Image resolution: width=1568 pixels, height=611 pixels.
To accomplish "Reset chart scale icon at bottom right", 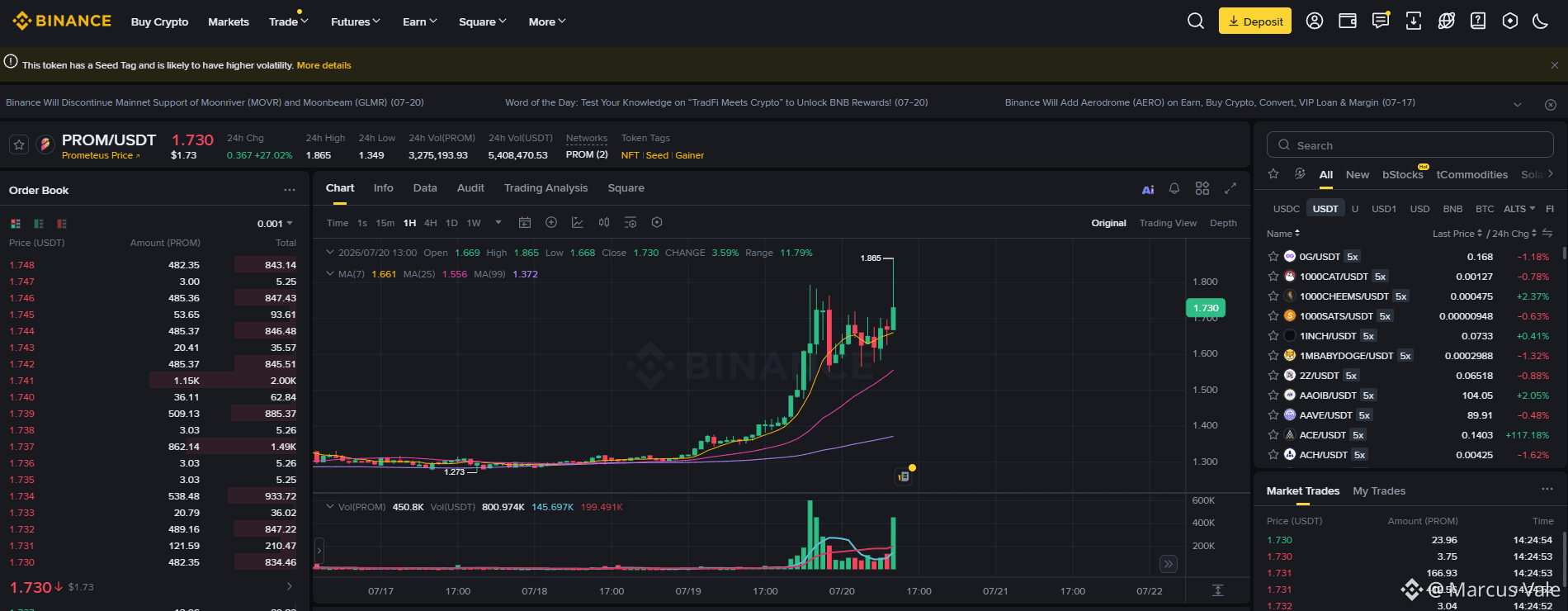I will (x=1217, y=590).
